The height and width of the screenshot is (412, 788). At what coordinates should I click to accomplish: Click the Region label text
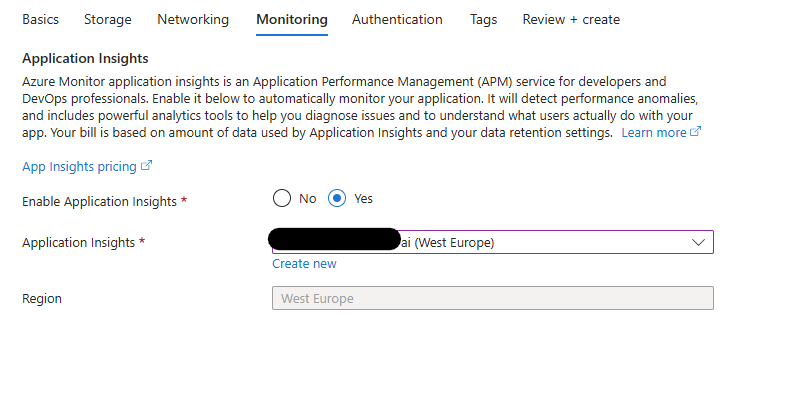(42, 299)
